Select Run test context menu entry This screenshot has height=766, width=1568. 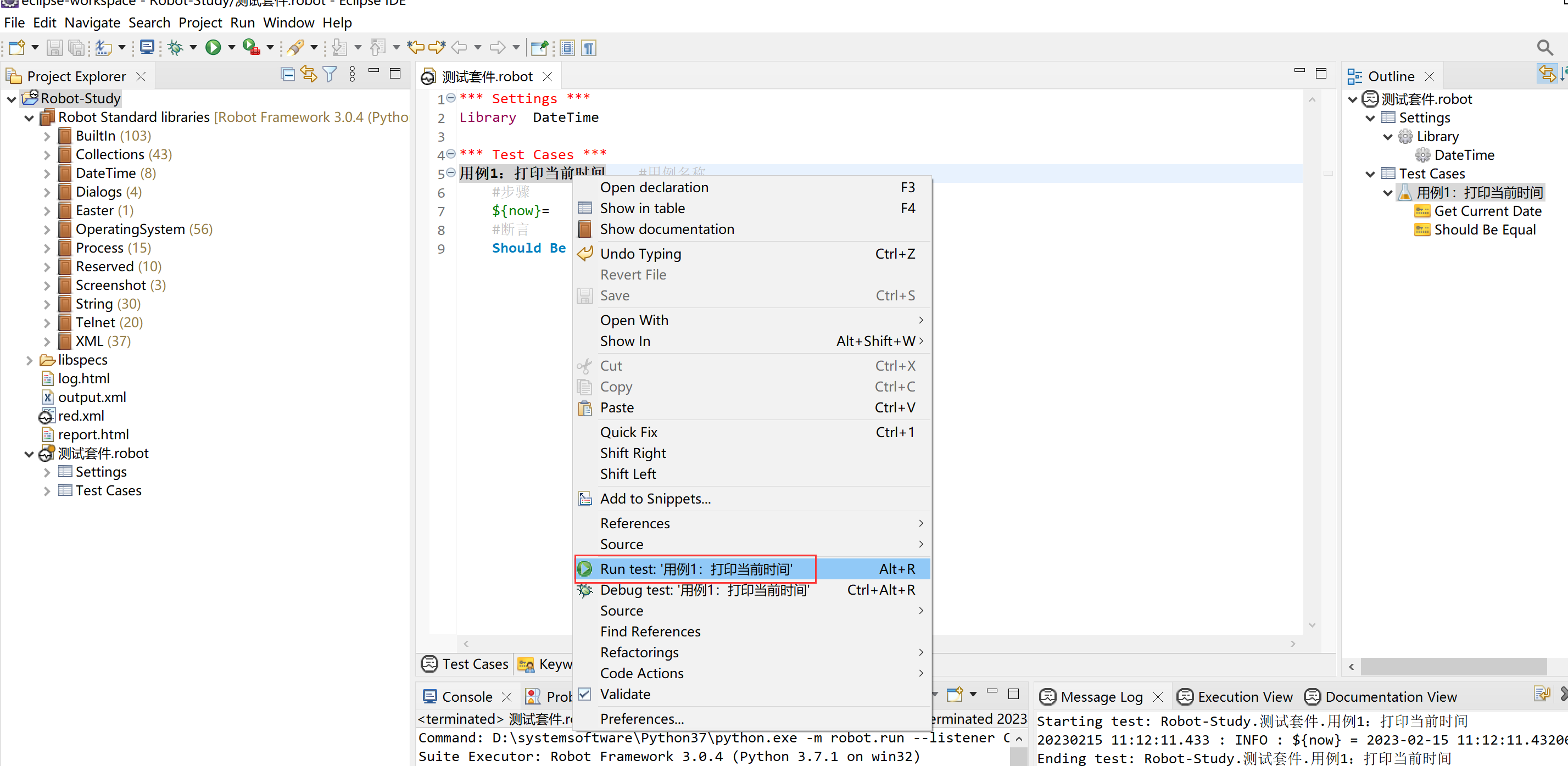pyautogui.click(x=696, y=569)
